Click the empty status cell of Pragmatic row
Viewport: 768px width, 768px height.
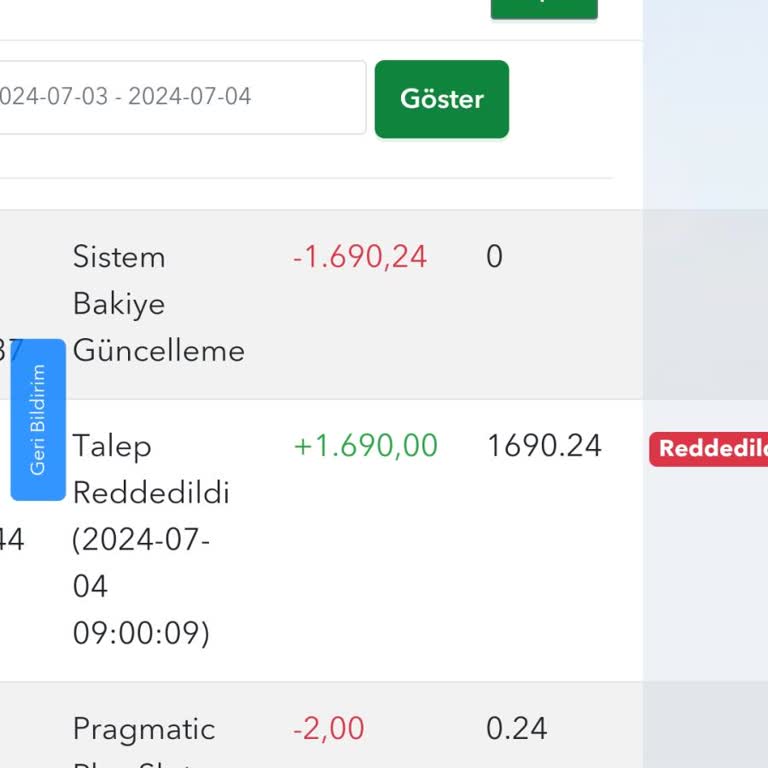(x=705, y=725)
